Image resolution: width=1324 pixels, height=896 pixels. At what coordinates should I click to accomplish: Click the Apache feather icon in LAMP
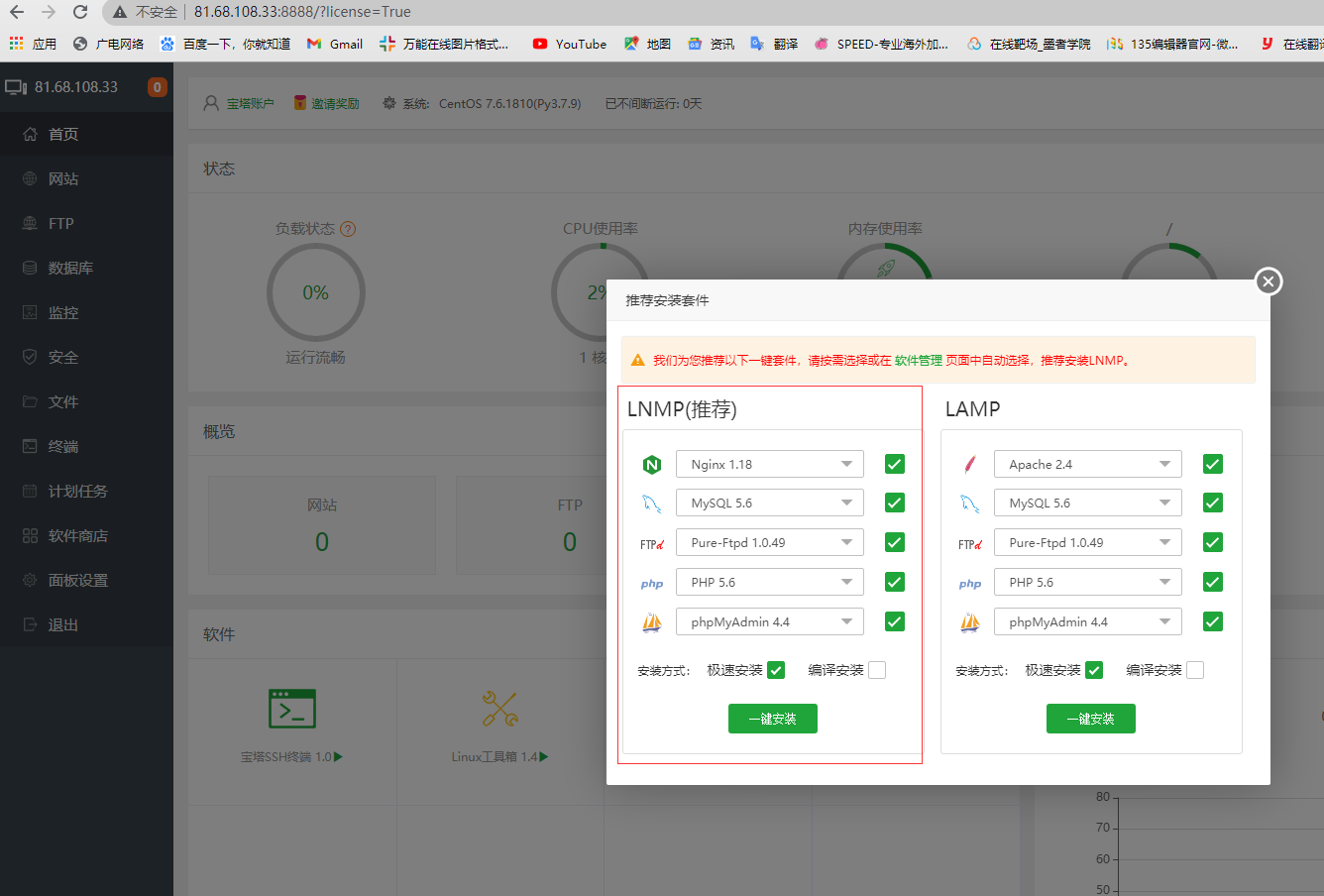pos(970,464)
